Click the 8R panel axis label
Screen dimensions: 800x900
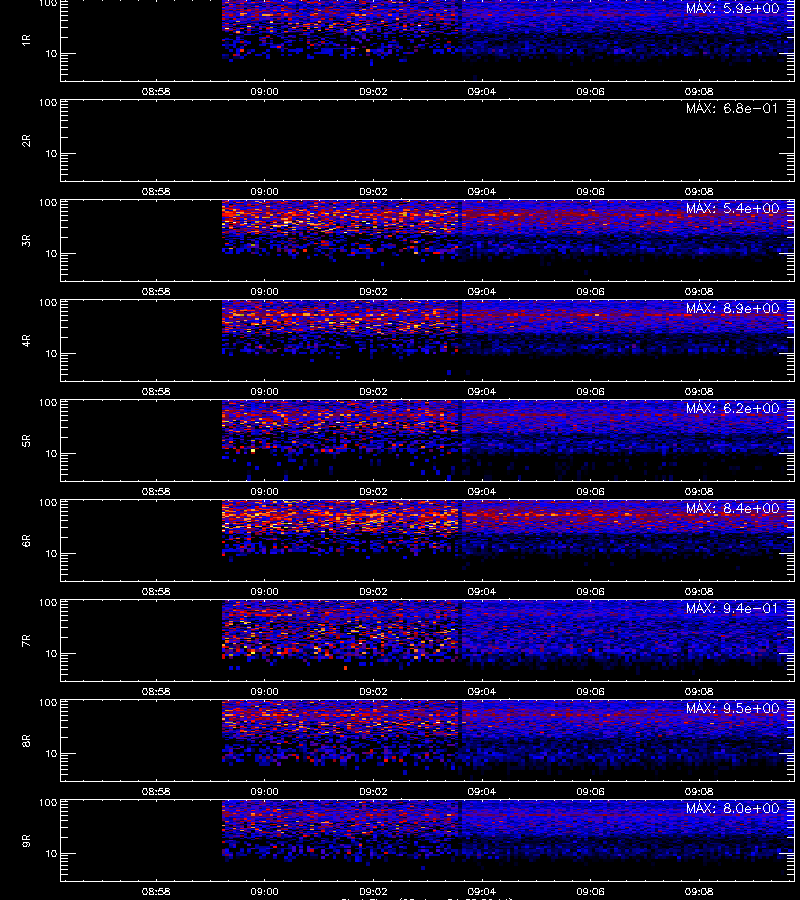pyautogui.click(x=26, y=740)
